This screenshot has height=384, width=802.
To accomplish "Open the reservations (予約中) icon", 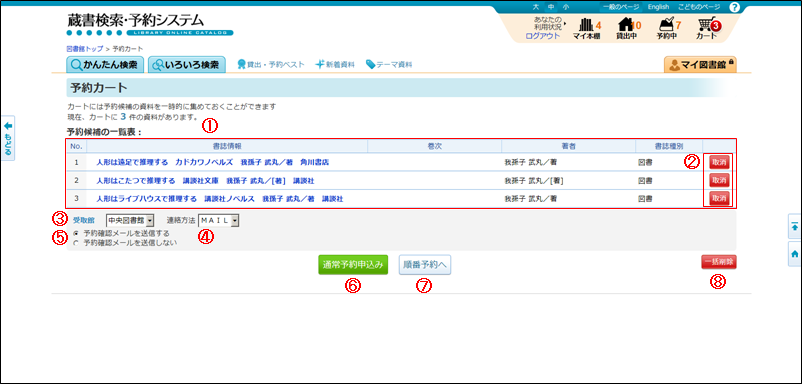I will point(667,29).
